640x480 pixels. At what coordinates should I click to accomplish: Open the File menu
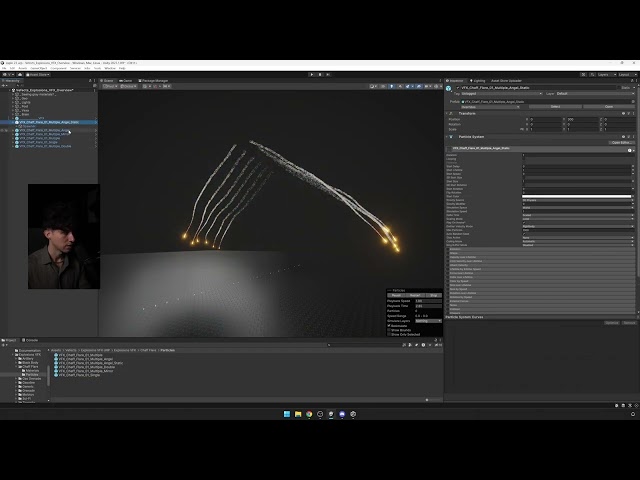tap(4, 68)
